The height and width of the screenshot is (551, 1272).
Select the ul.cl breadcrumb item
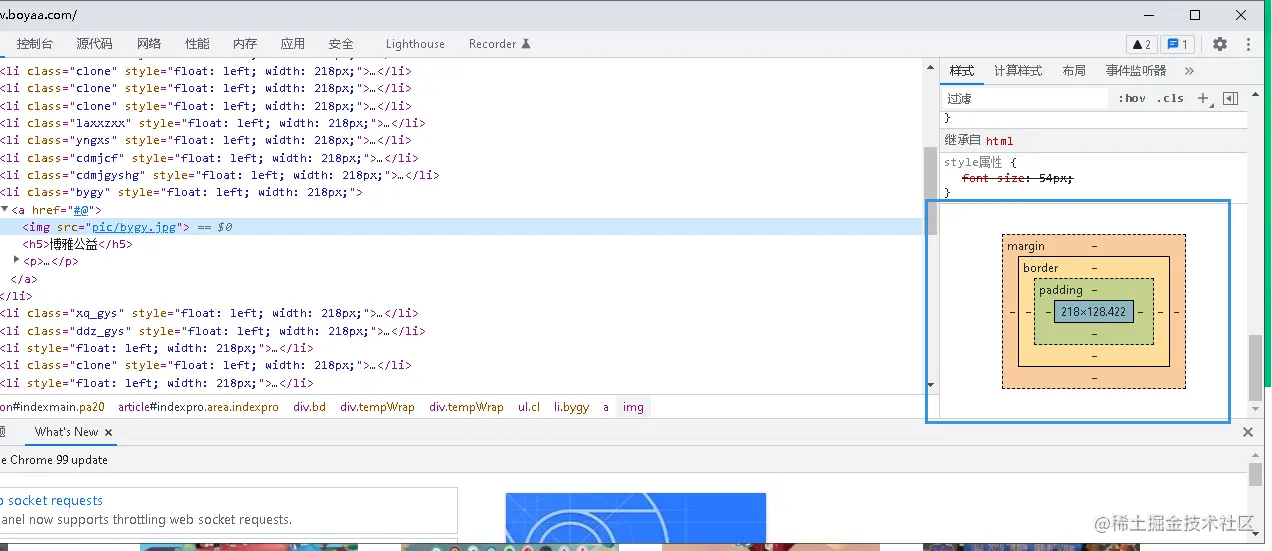tap(529, 407)
